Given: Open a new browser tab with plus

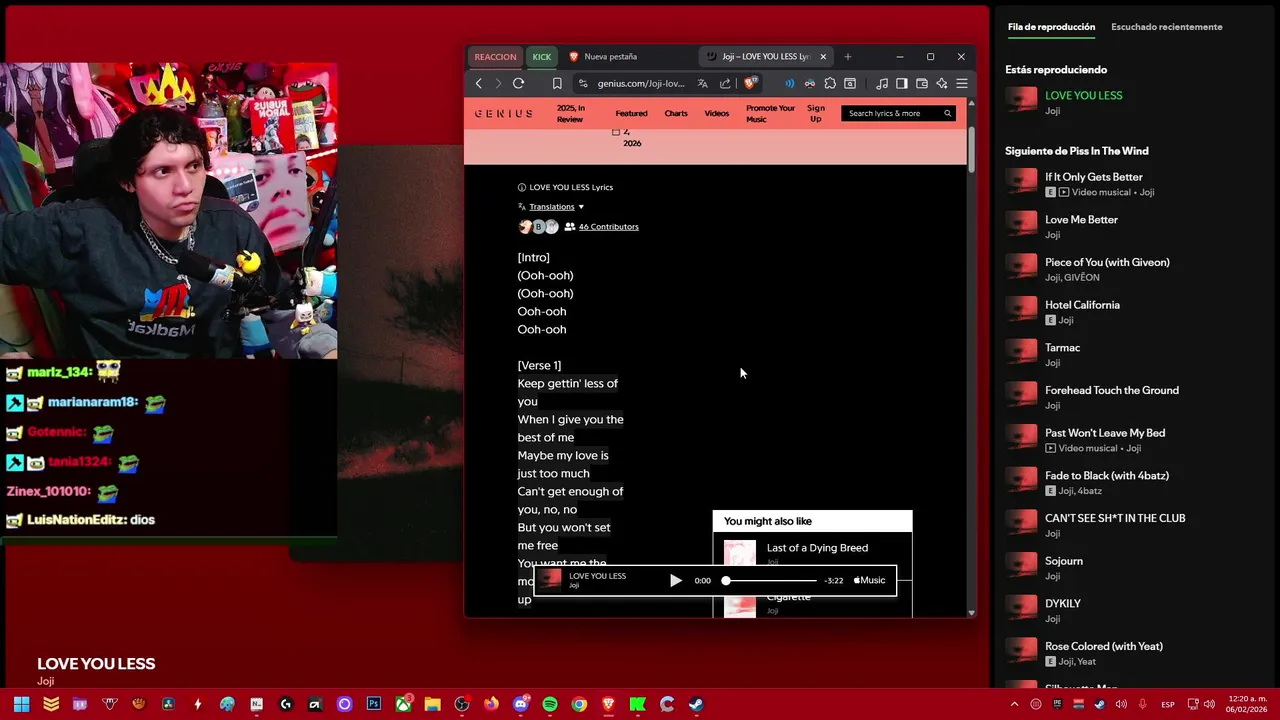Looking at the screenshot, I should 848,57.
